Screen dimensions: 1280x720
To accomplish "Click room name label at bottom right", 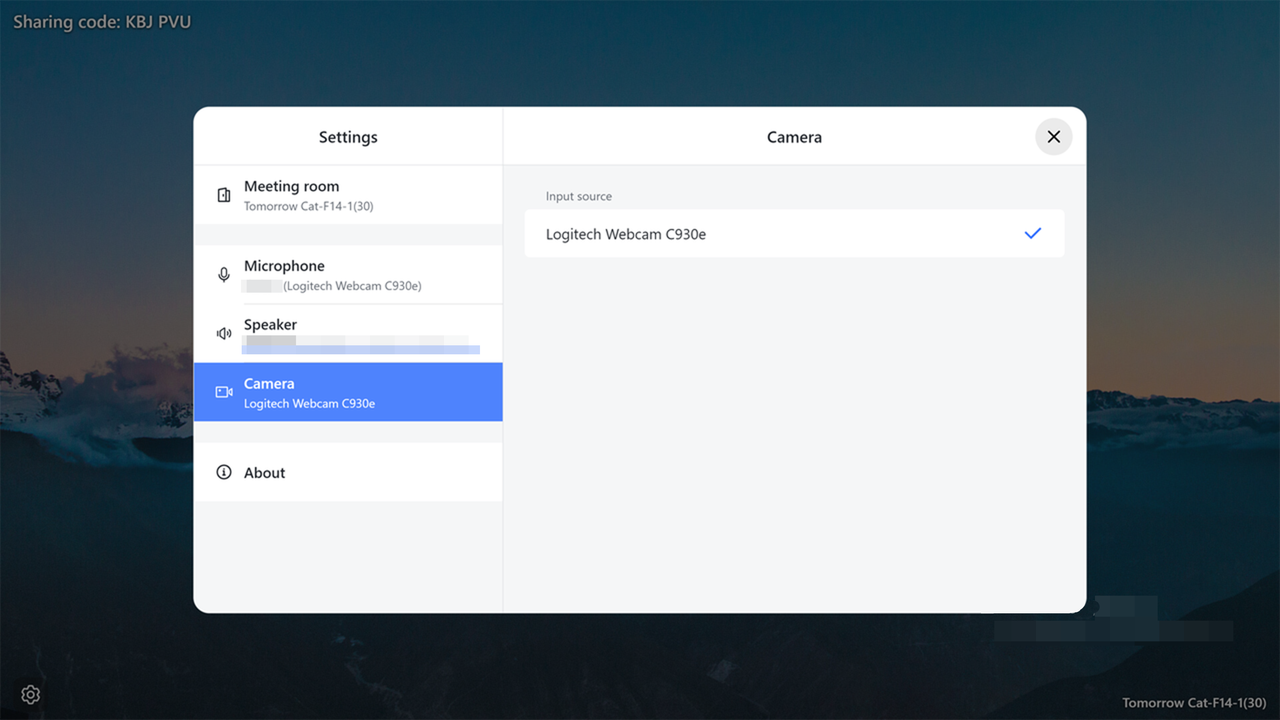I will 1193,703.
